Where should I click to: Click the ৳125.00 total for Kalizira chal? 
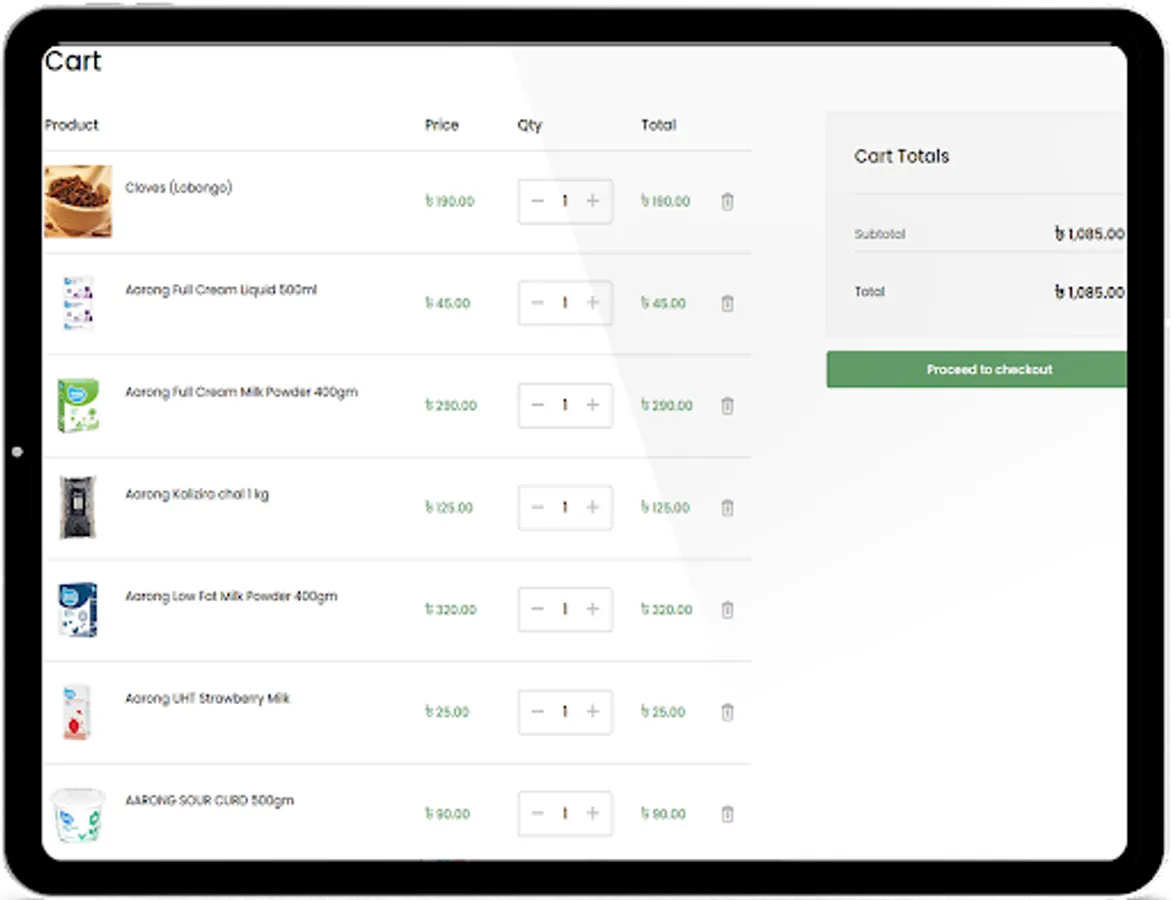click(665, 507)
